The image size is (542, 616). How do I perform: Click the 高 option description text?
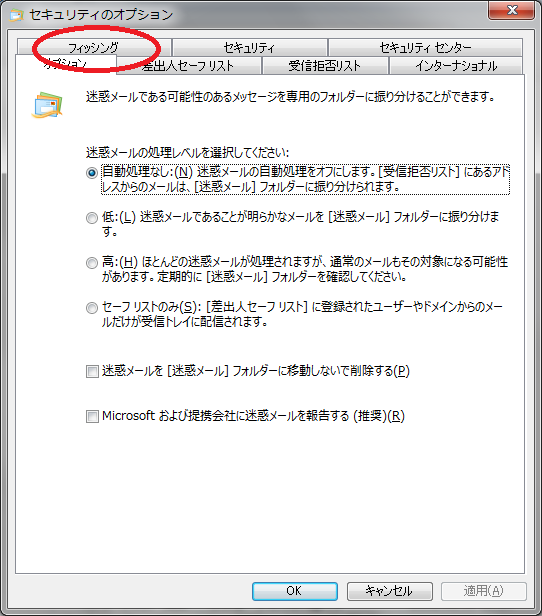pyautogui.click(x=305, y=269)
